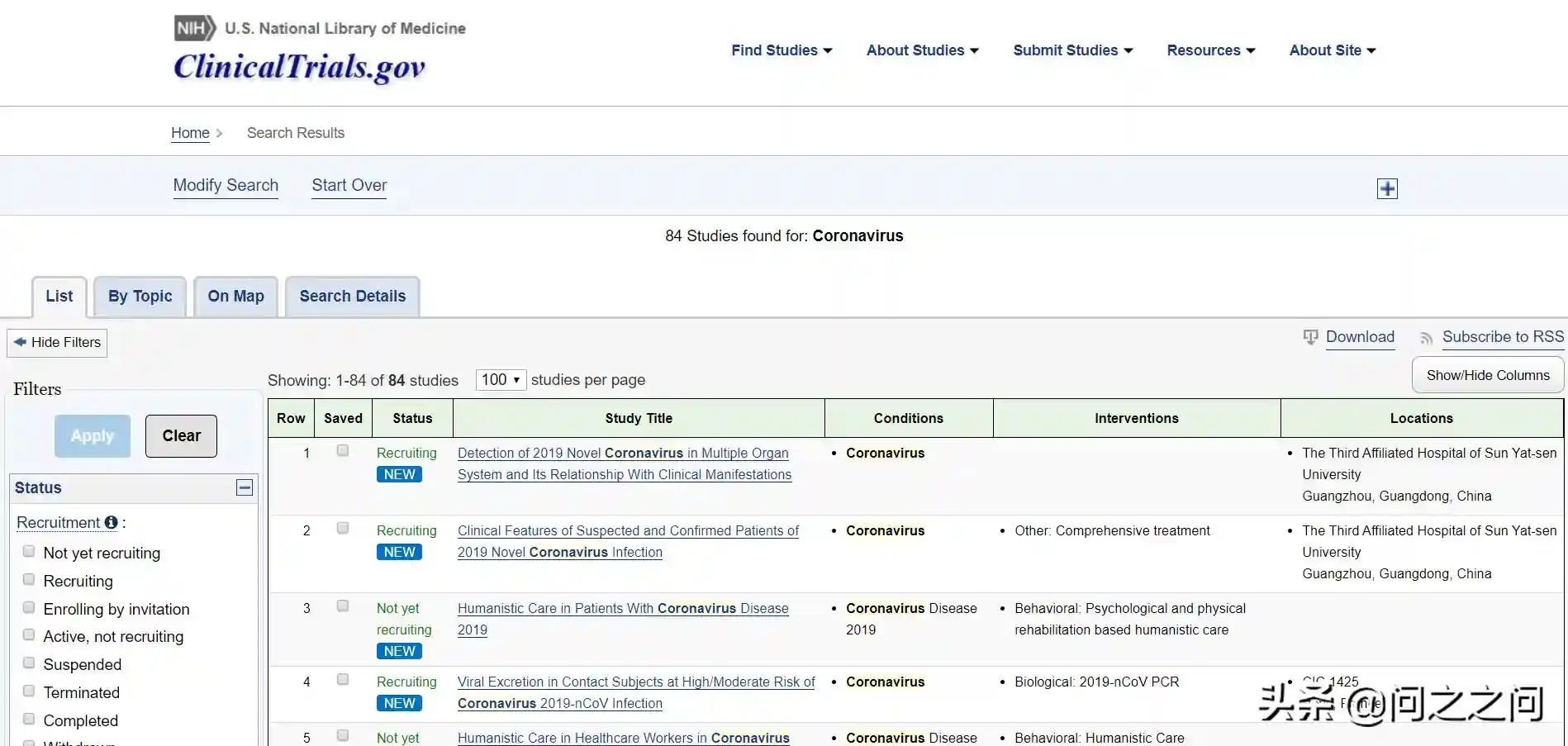Viewport: 1568px width, 746px height.
Task: Open the studies per page dropdown
Action: (x=501, y=380)
